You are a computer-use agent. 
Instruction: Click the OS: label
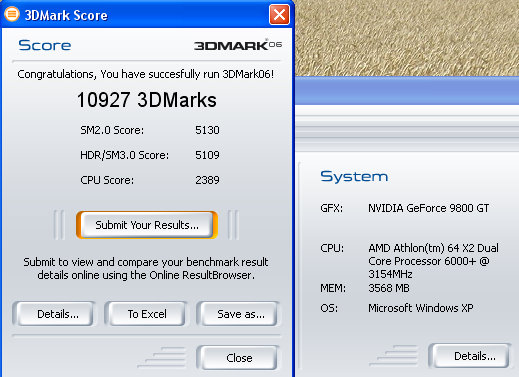pyautogui.click(x=329, y=308)
